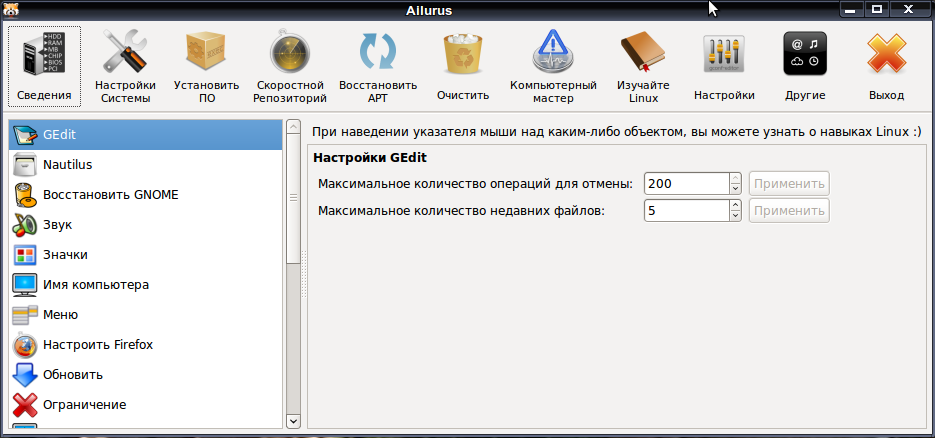Open Установить ПО package box icon

pos(206,52)
